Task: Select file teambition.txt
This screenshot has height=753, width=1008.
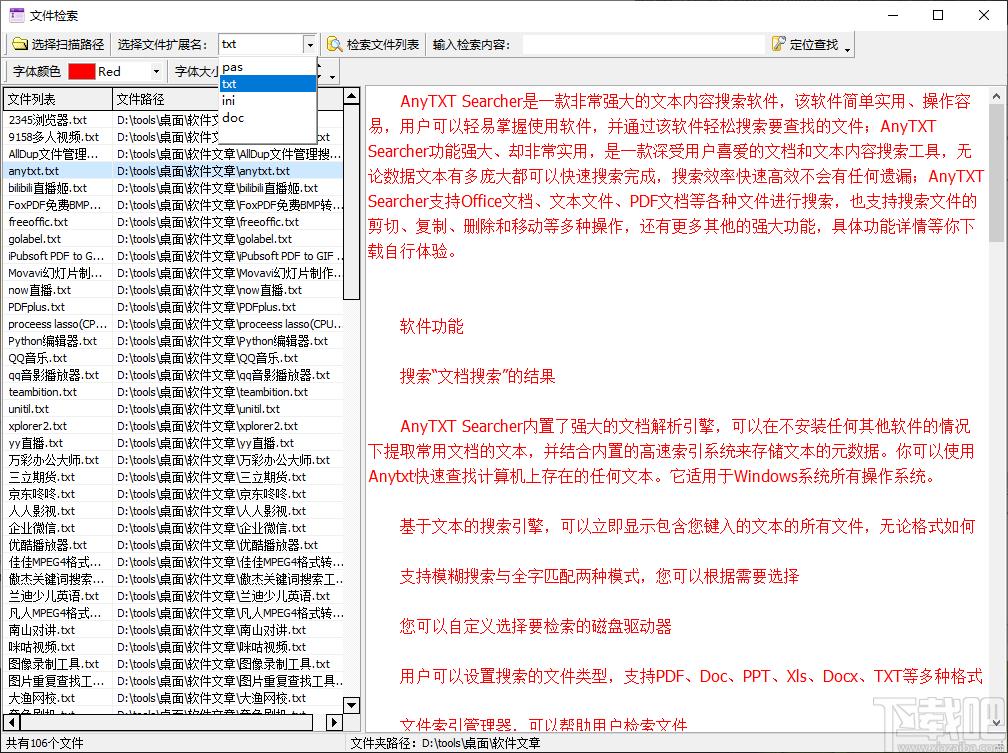Action: 42,392
